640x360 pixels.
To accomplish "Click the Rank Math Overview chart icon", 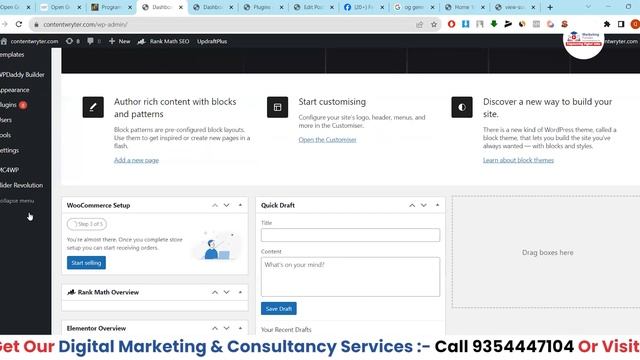I will [x=71, y=292].
